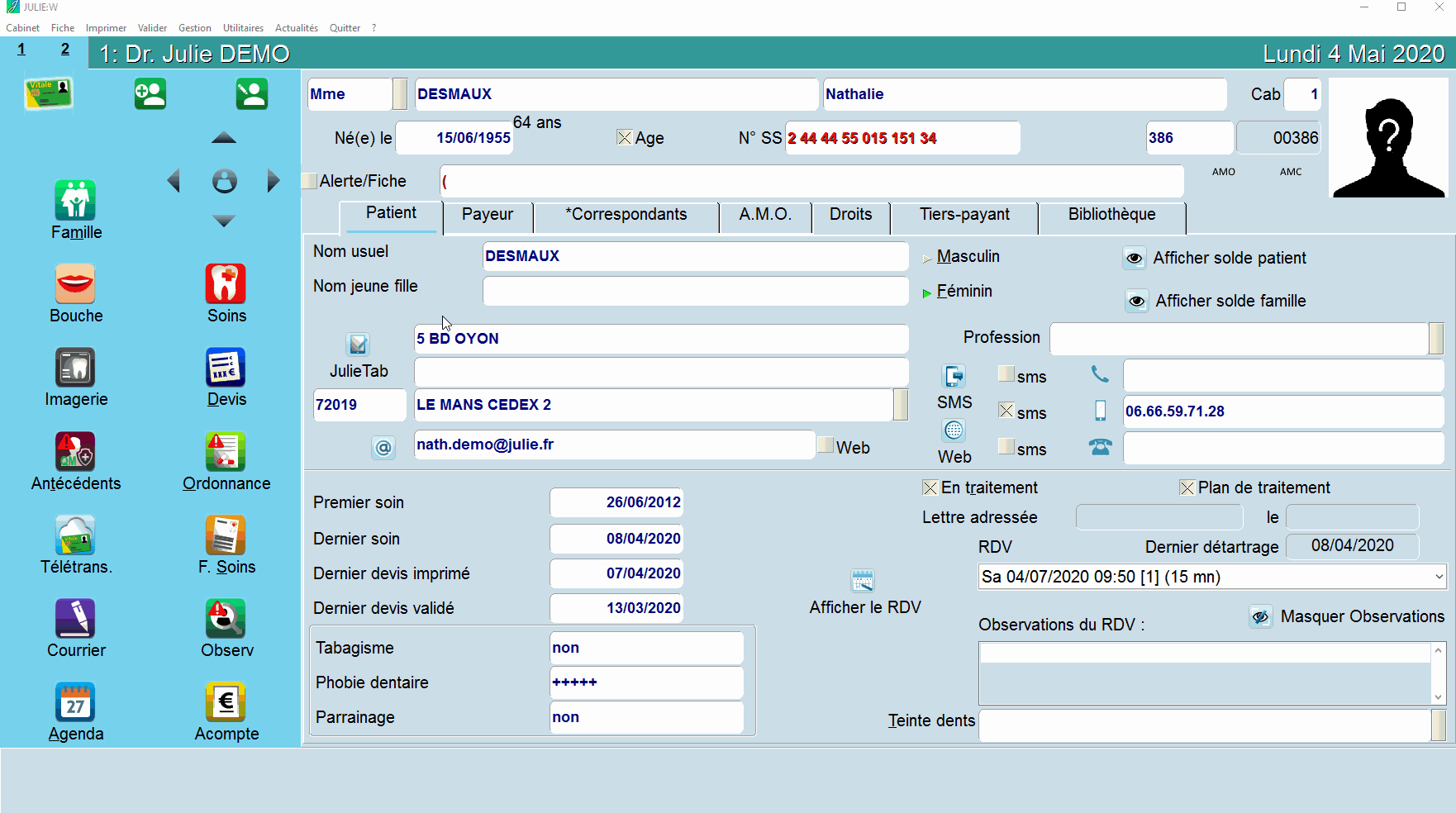Click the Nom jeune fille field
The image size is (1456, 813).
pos(694,291)
